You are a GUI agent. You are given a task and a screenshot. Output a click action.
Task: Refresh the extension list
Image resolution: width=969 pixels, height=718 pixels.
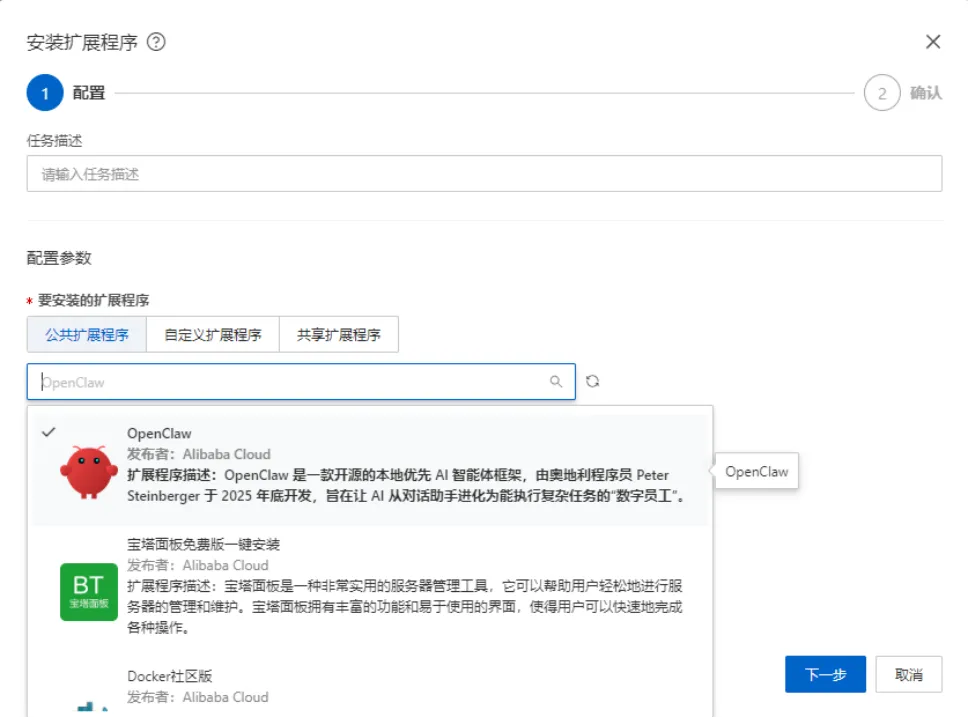(592, 381)
